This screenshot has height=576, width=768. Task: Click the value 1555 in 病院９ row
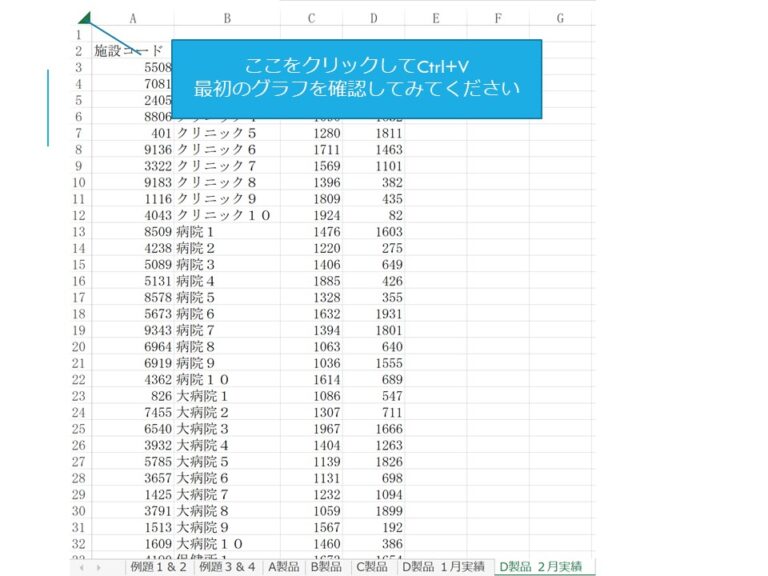click(374, 363)
